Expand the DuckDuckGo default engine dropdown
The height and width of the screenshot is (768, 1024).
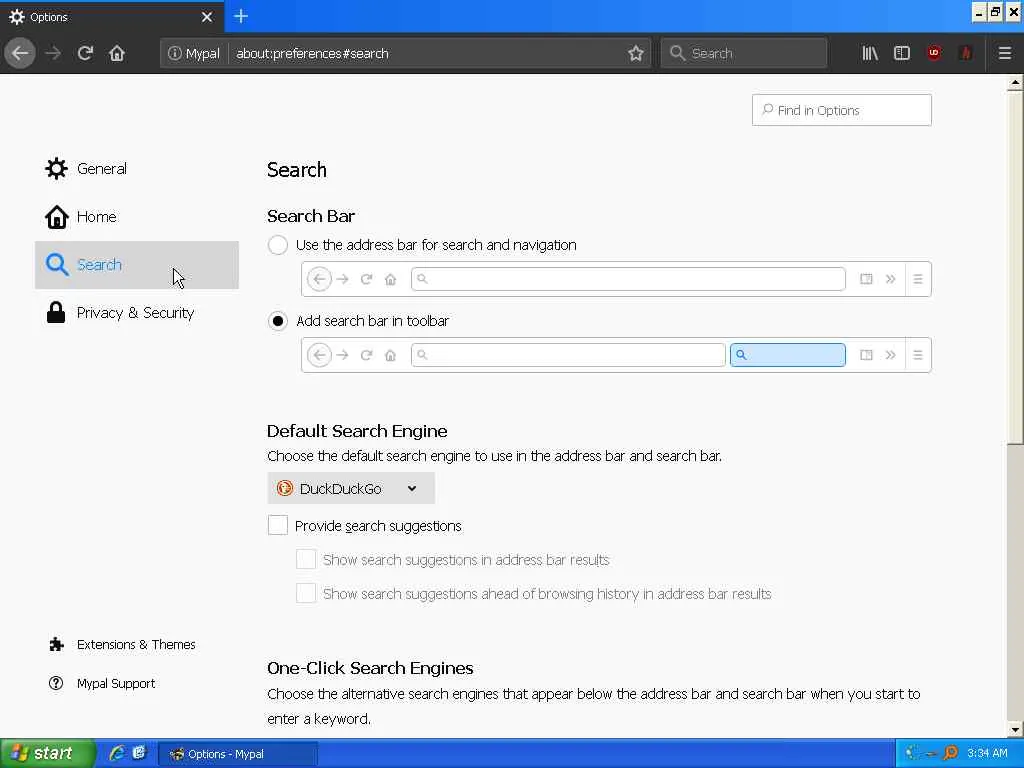351,488
